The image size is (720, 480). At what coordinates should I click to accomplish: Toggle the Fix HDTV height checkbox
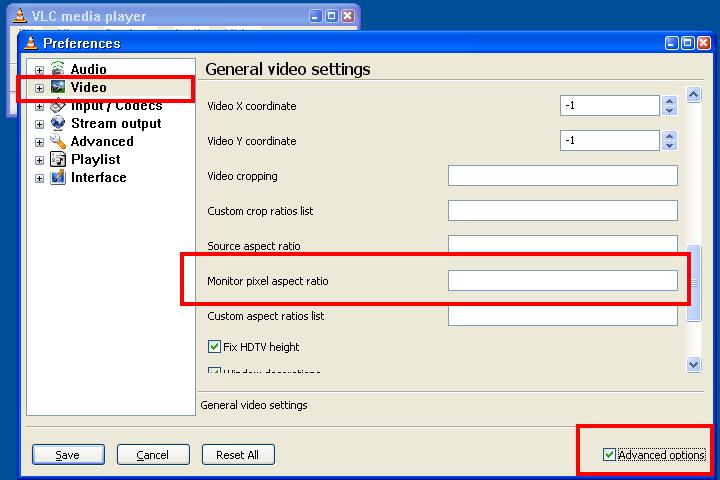pyautogui.click(x=214, y=346)
